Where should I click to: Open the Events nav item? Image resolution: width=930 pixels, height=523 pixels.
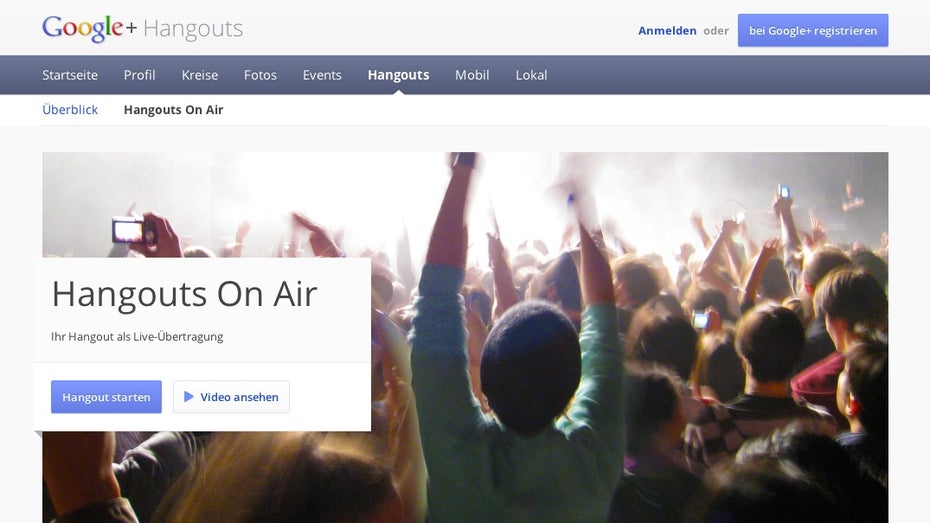tap(322, 75)
